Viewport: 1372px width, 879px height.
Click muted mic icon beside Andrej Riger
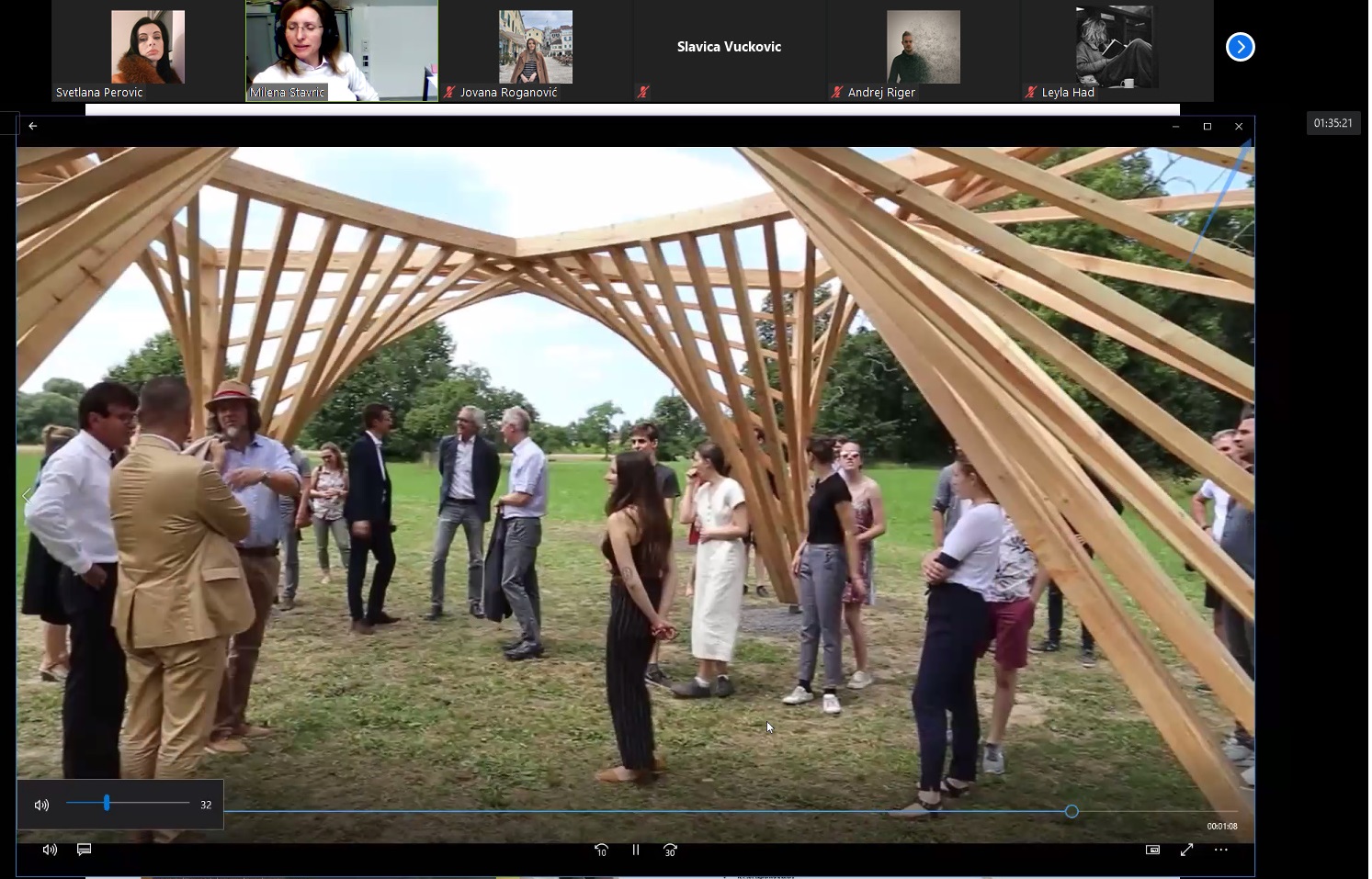pos(837,92)
